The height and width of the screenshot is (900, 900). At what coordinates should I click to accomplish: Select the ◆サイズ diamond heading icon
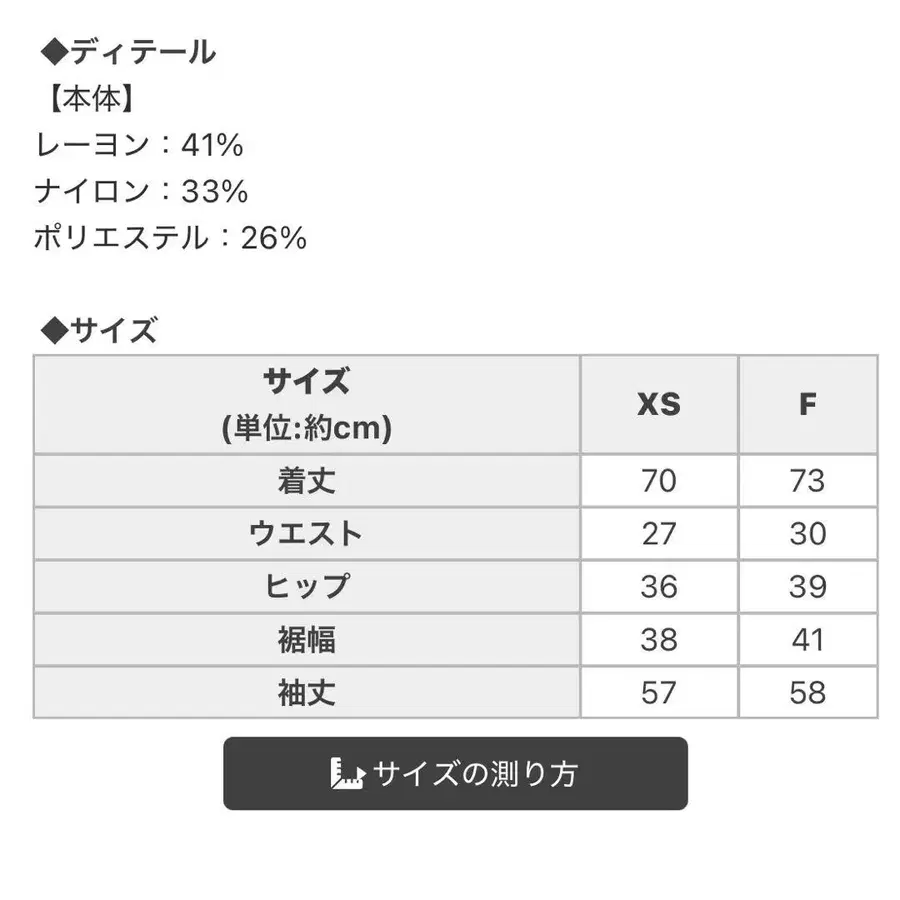(x=50, y=330)
